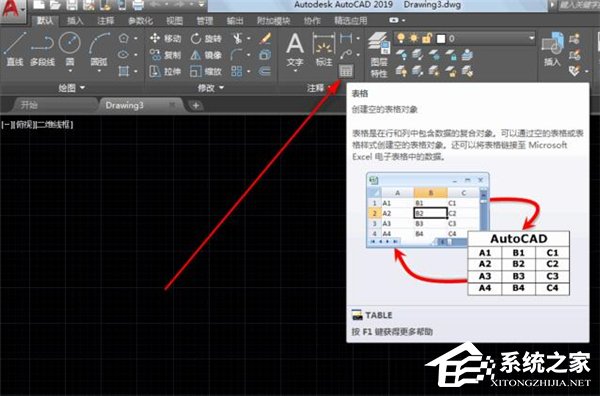600x396 pixels.
Task: Select the Offset tool icon
Action: click(x=265, y=71)
